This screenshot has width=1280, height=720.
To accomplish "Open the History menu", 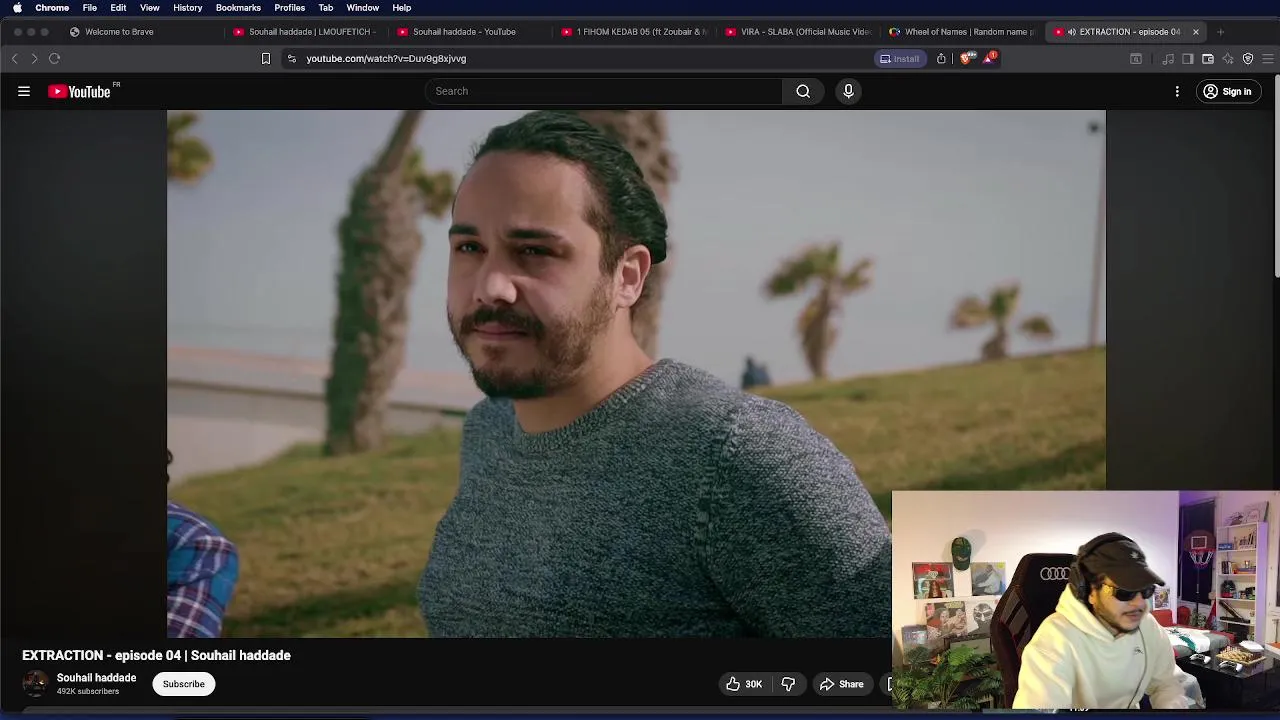I will pyautogui.click(x=187, y=8).
